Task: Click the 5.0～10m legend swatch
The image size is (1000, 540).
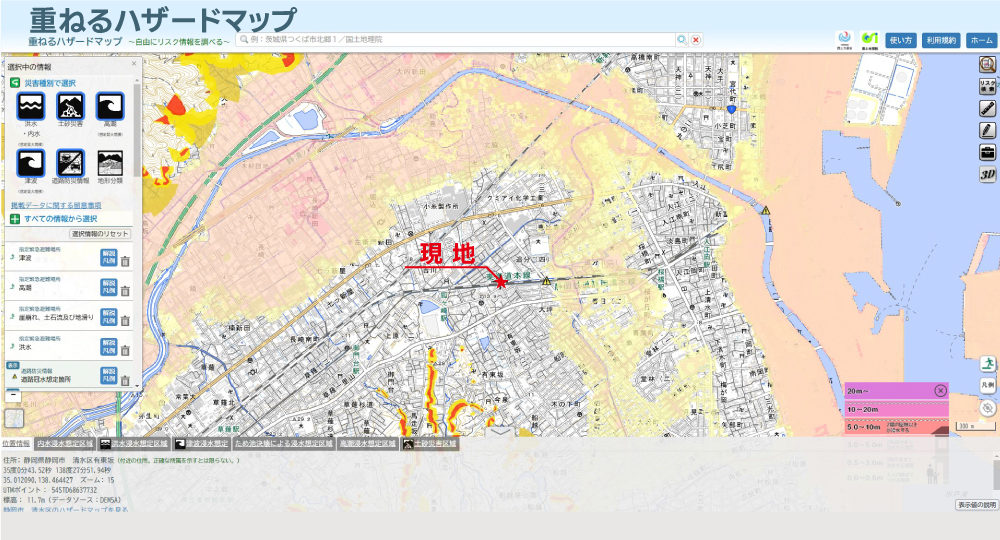Action: pyautogui.click(x=896, y=427)
